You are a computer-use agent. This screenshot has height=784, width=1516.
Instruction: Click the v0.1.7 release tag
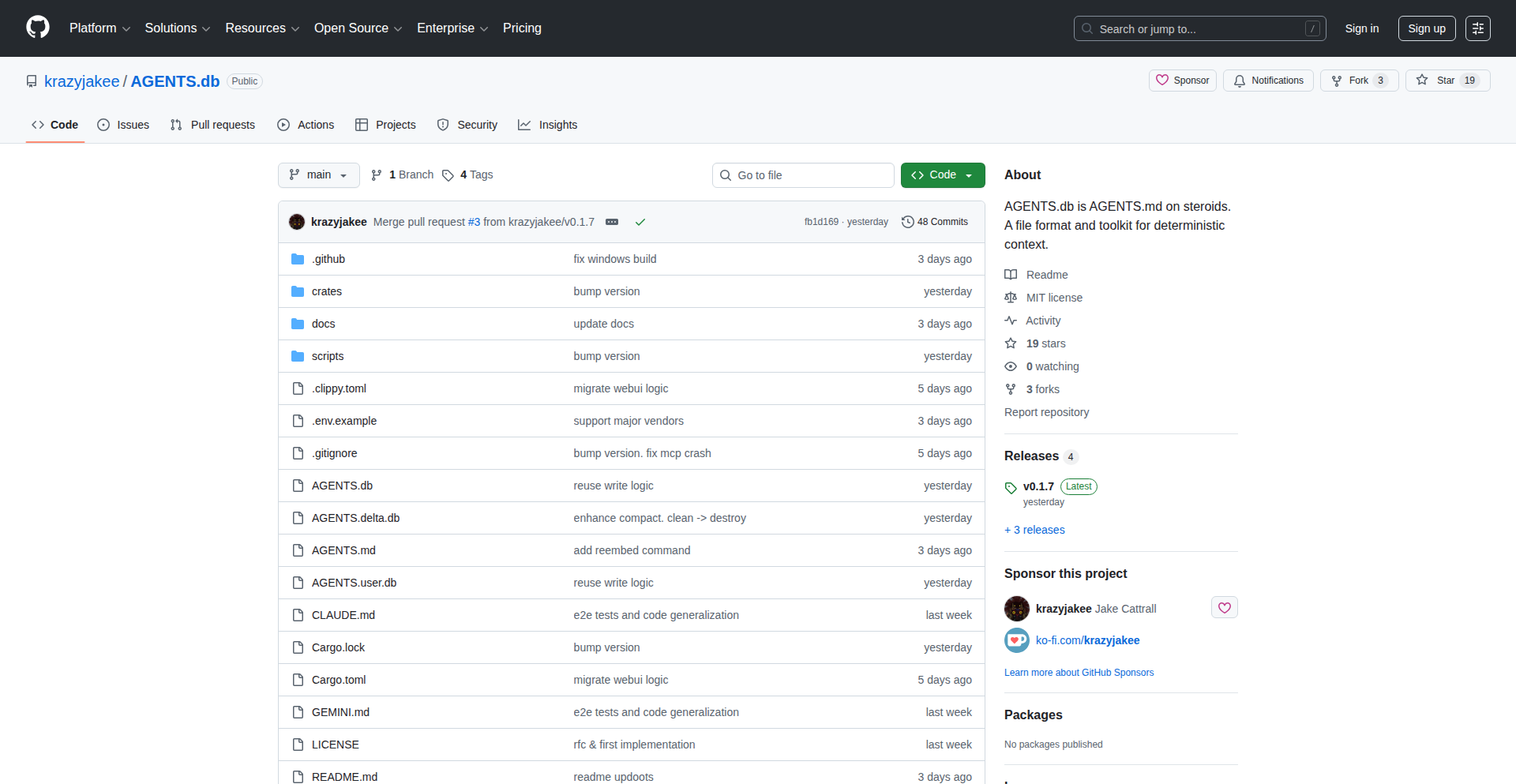[x=1038, y=486]
